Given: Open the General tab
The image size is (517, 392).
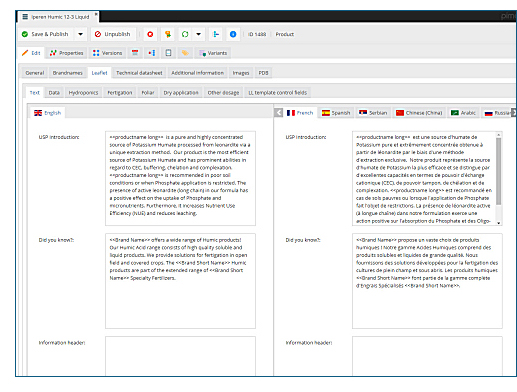Looking at the screenshot, I should [35, 73].
